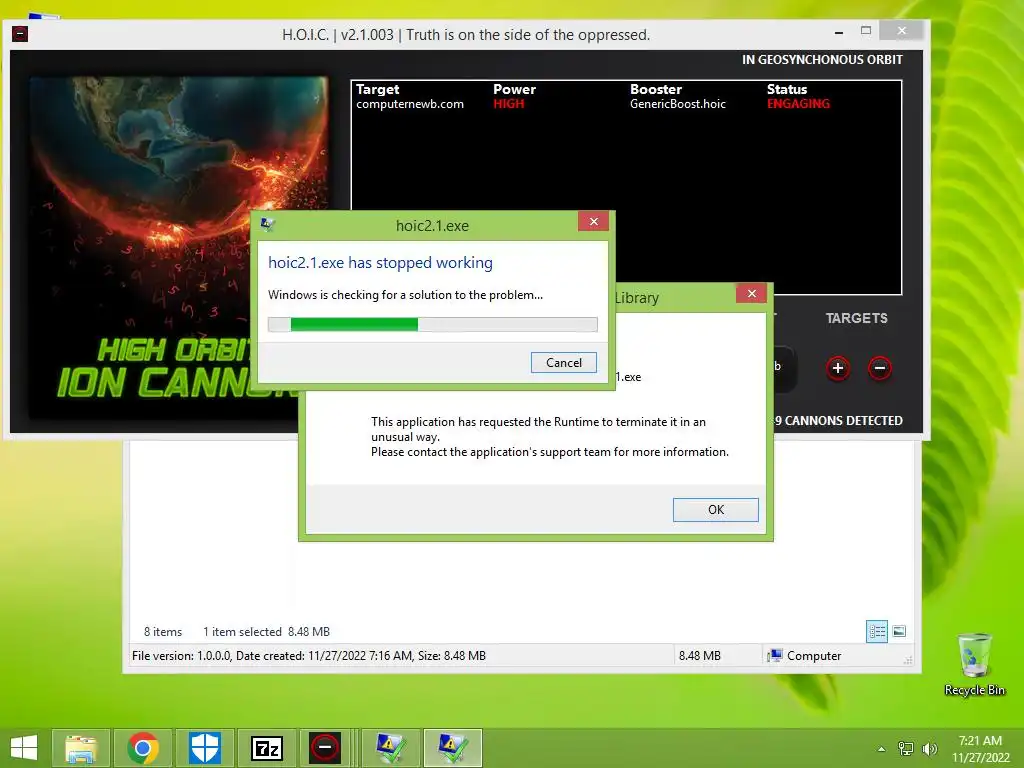This screenshot has height=768, width=1024.
Task: Click the red plus add target button
Action: [838, 368]
